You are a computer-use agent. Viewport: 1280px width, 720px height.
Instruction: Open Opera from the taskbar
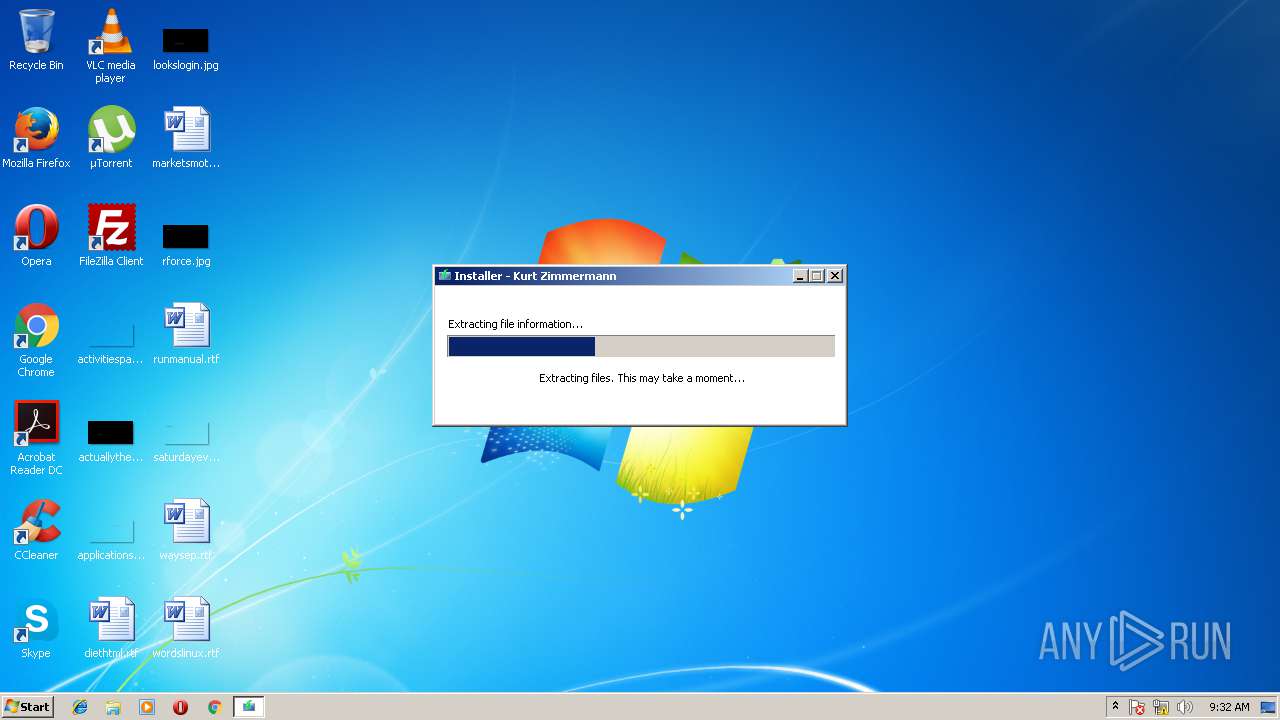click(x=181, y=707)
